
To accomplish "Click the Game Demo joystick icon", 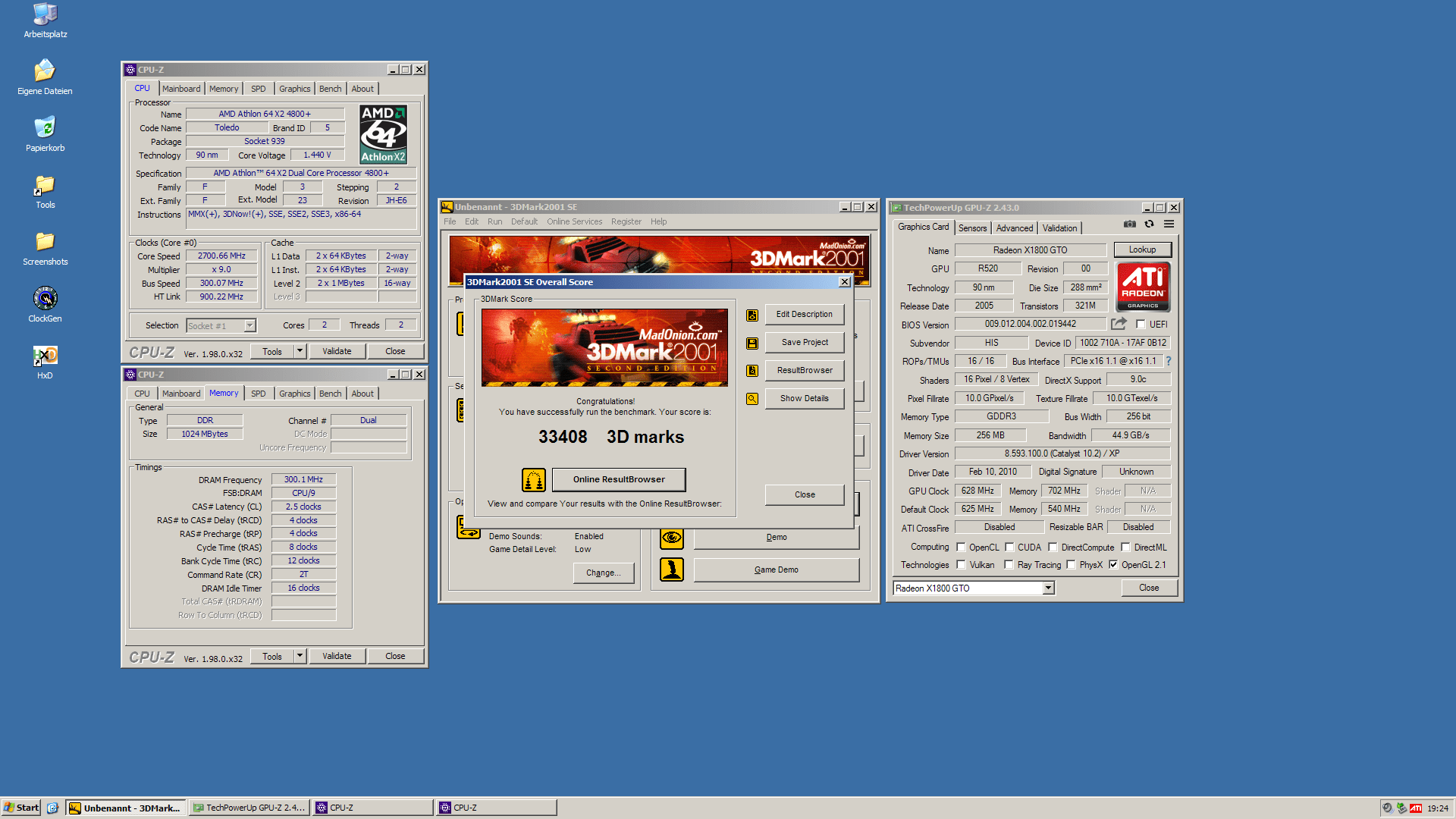I will (672, 570).
